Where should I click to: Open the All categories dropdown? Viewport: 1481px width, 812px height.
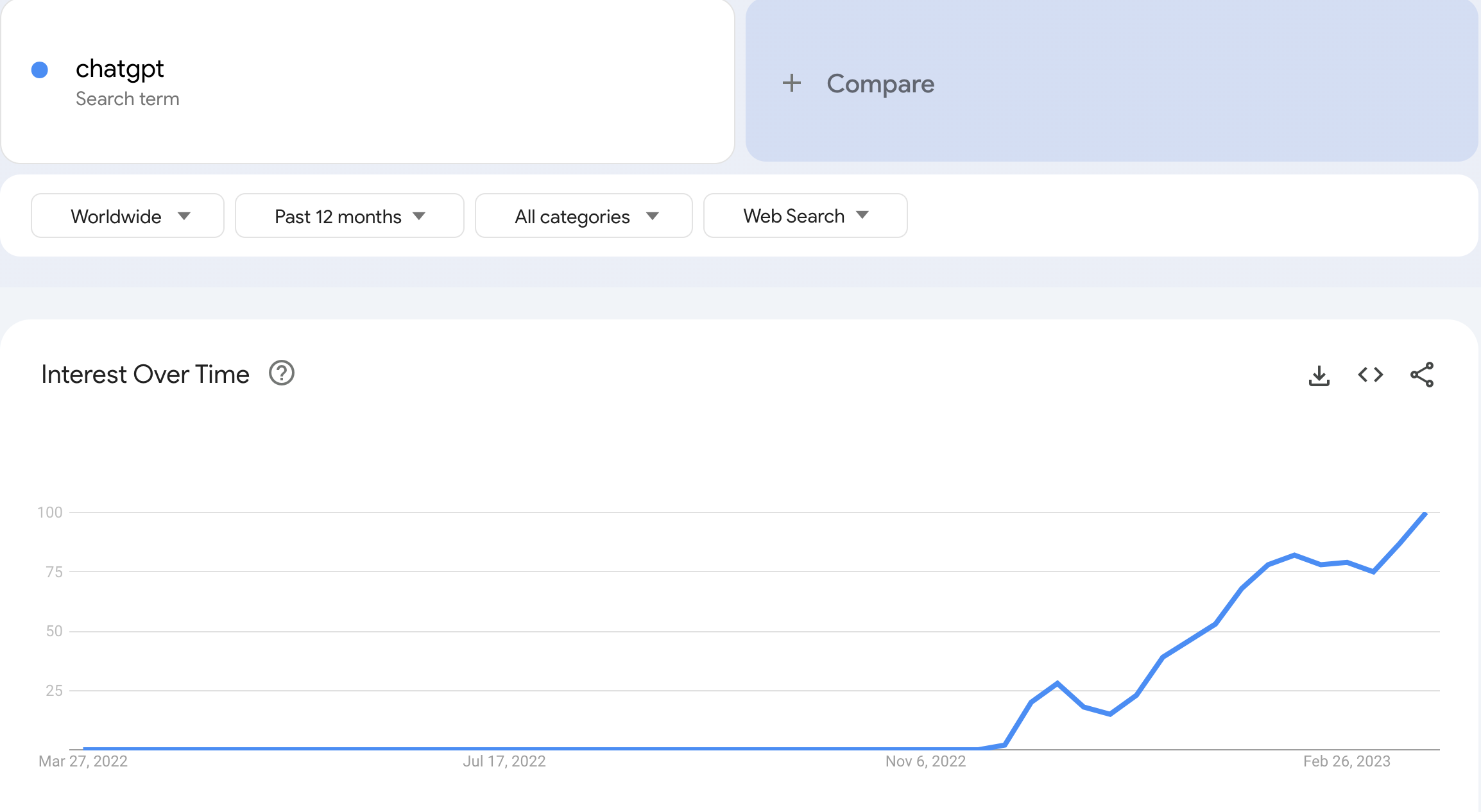pyautogui.click(x=584, y=216)
